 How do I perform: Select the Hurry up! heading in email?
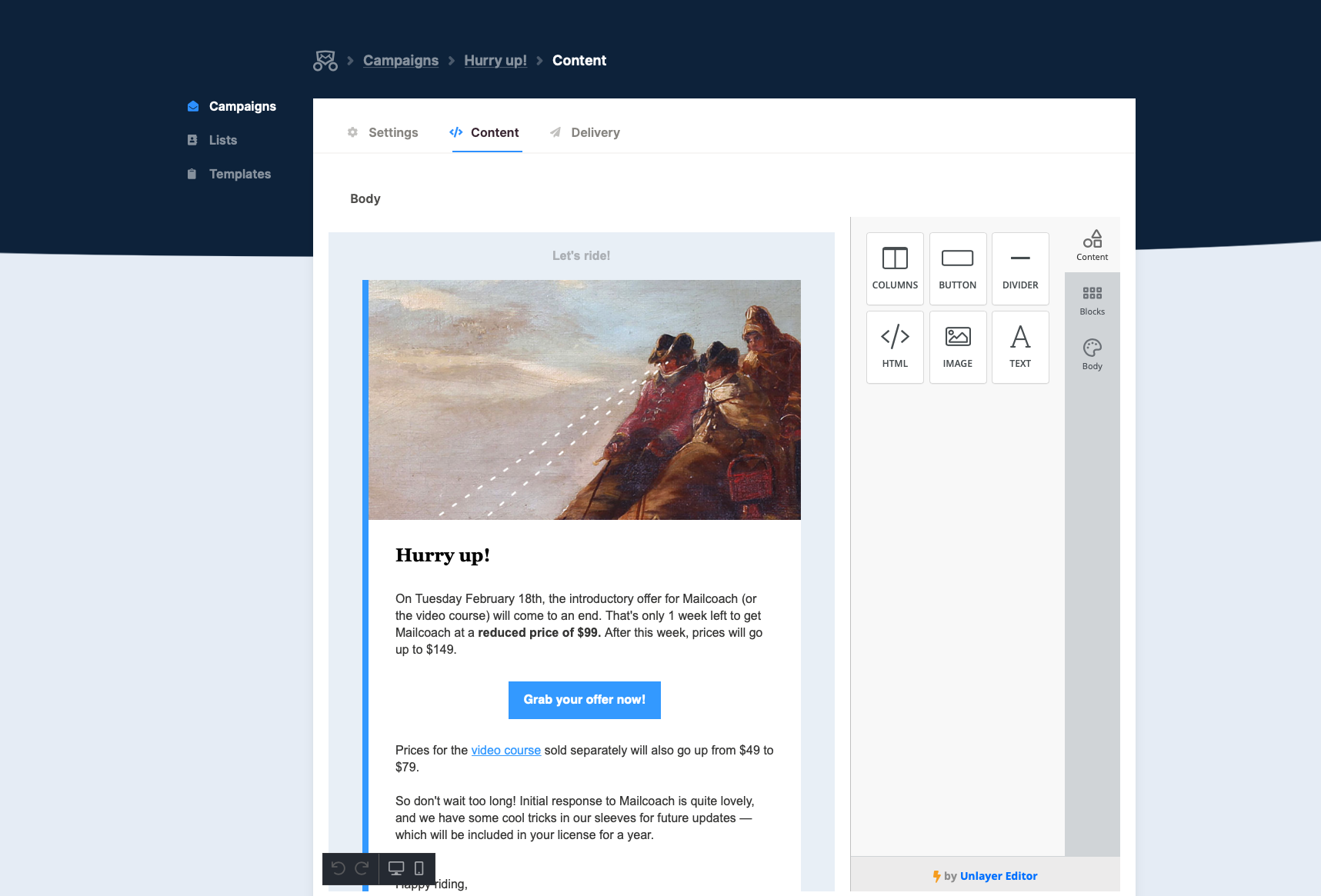pyautogui.click(x=443, y=555)
